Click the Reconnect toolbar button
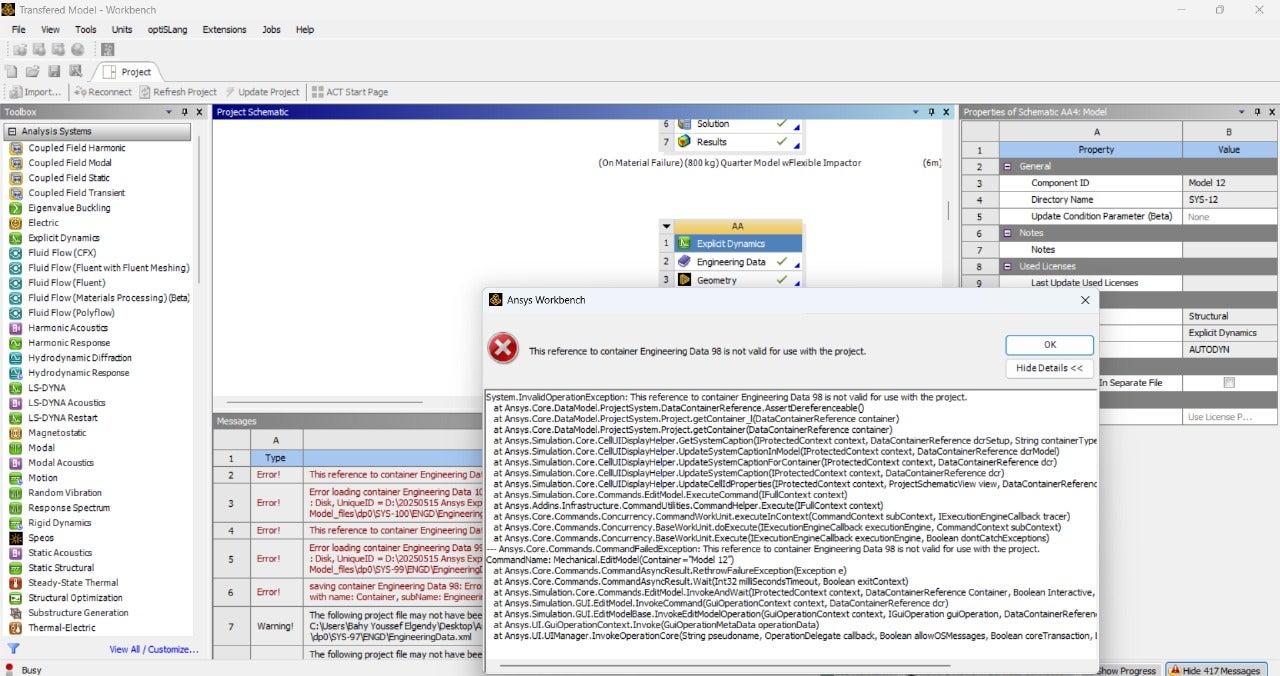 point(104,92)
